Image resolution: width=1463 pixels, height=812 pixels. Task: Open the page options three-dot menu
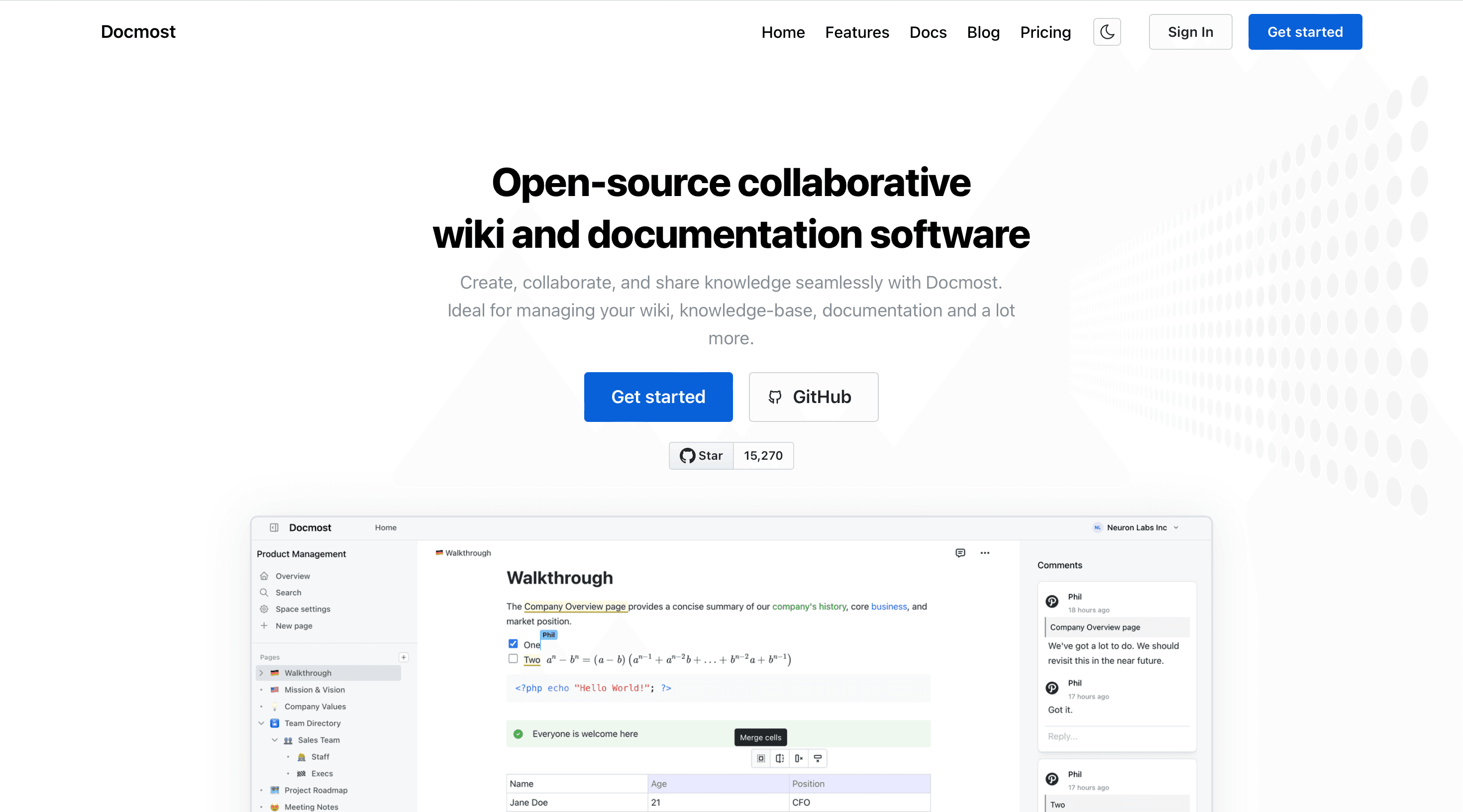click(x=984, y=552)
